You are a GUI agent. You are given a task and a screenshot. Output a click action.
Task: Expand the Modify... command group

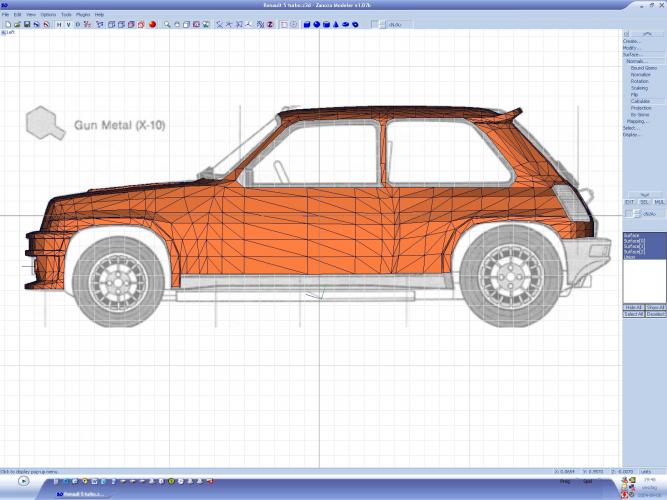631,48
